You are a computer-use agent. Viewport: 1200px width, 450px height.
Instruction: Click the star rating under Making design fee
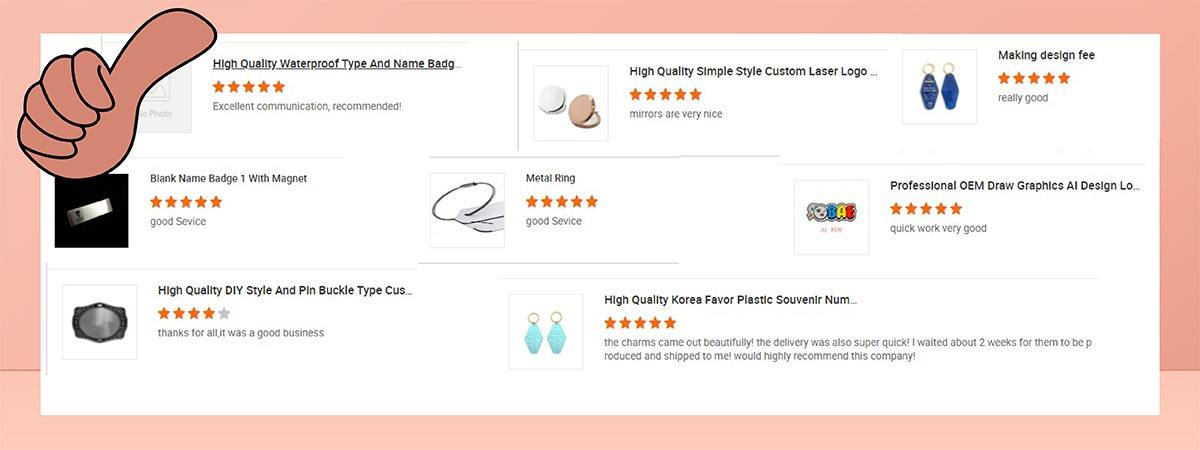pos(1034,78)
